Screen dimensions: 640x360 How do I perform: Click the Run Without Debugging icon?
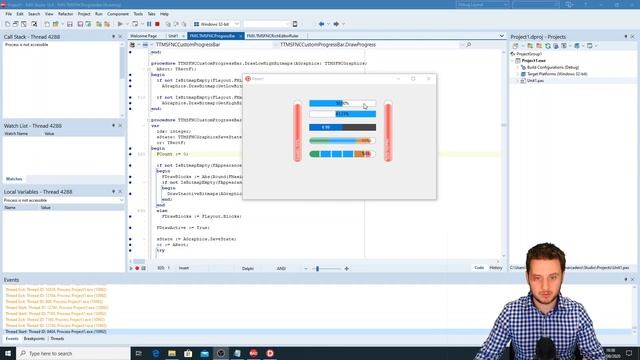pyautogui.click(x=135, y=24)
